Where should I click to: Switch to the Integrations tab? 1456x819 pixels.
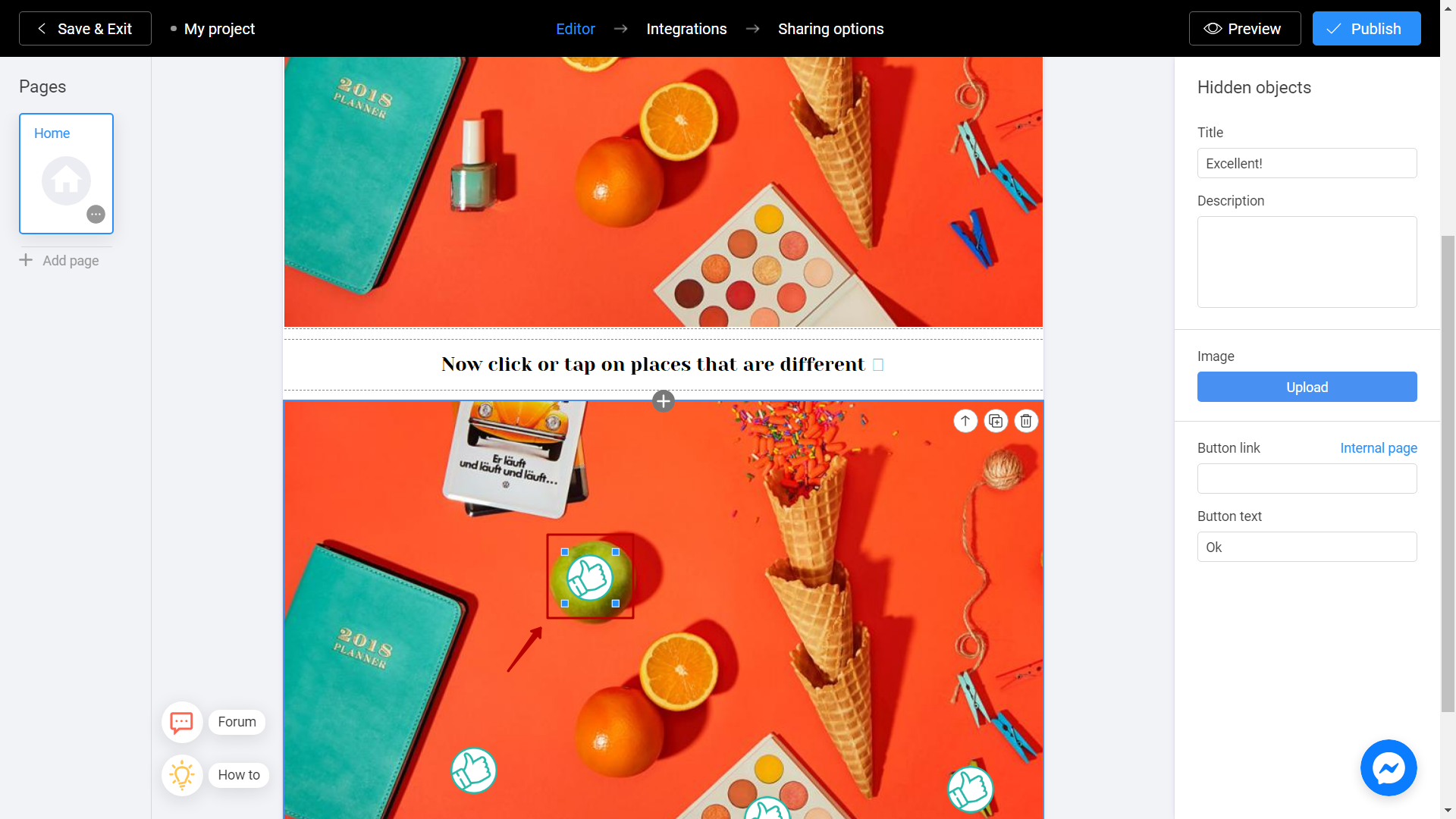click(x=686, y=29)
